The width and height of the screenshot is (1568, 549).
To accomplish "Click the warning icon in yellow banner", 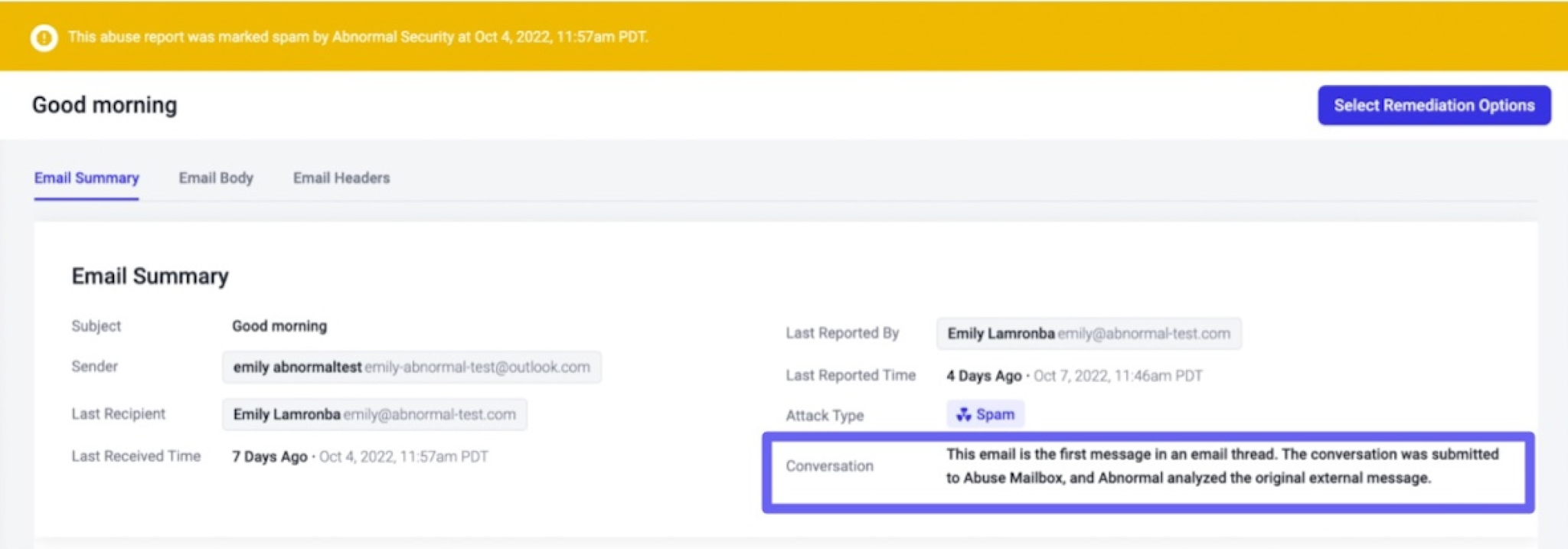I will pos(44,37).
